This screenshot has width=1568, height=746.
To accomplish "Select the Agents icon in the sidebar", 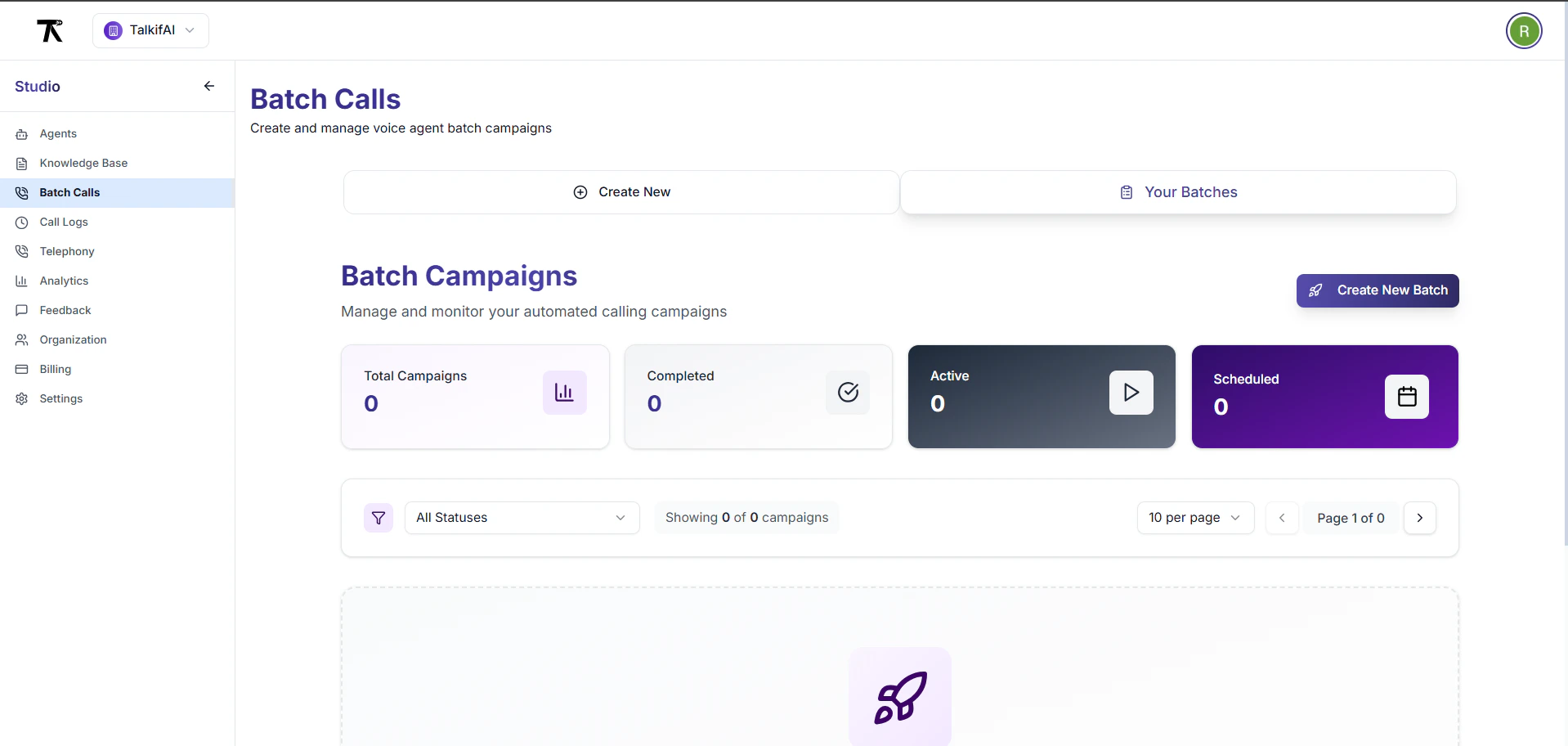I will tap(20, 134).
